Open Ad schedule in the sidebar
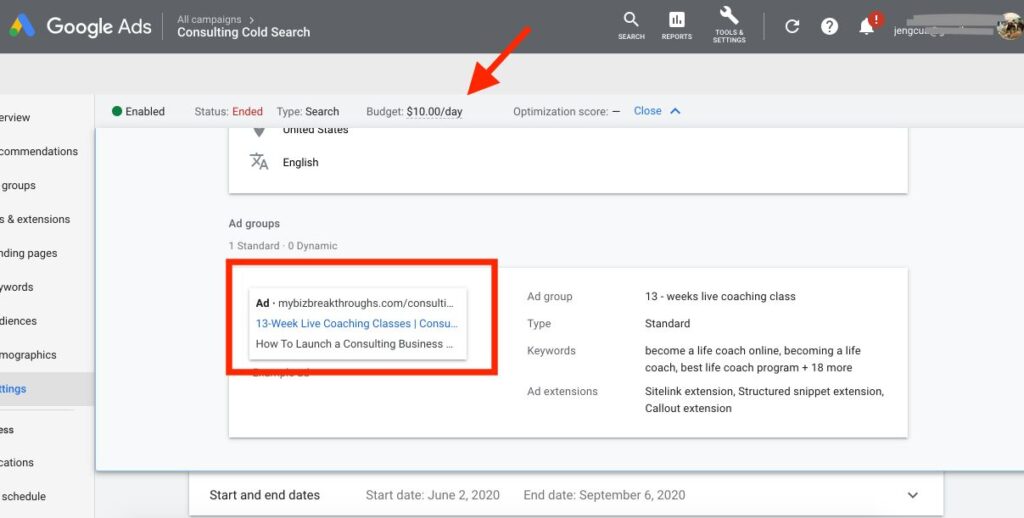The height and width of the screenshot is (518, 1024). click(23, 496)
